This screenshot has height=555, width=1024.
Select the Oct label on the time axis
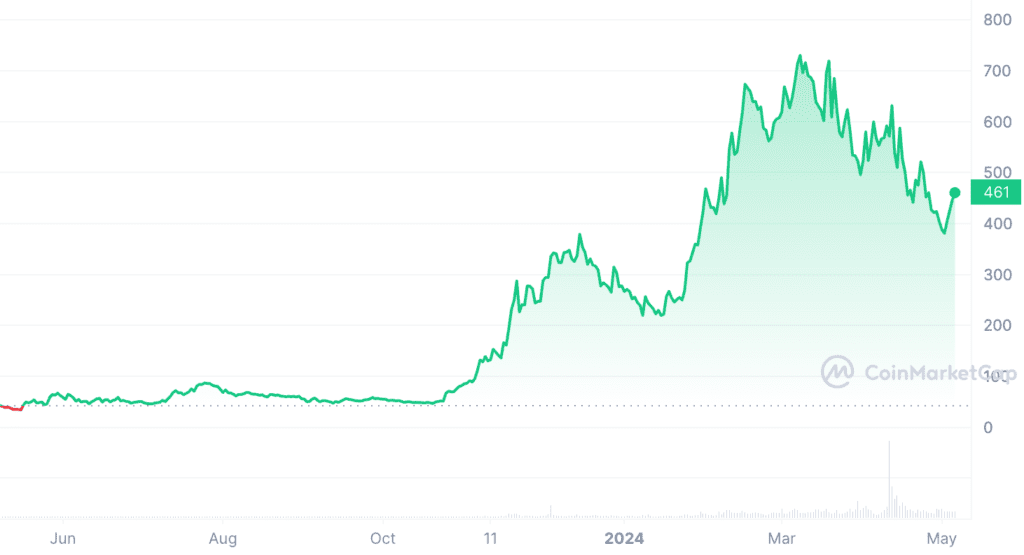point(383,538)
